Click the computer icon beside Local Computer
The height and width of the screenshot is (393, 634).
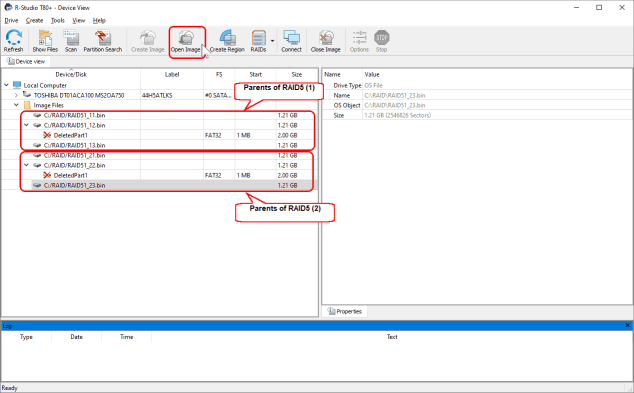17,85
